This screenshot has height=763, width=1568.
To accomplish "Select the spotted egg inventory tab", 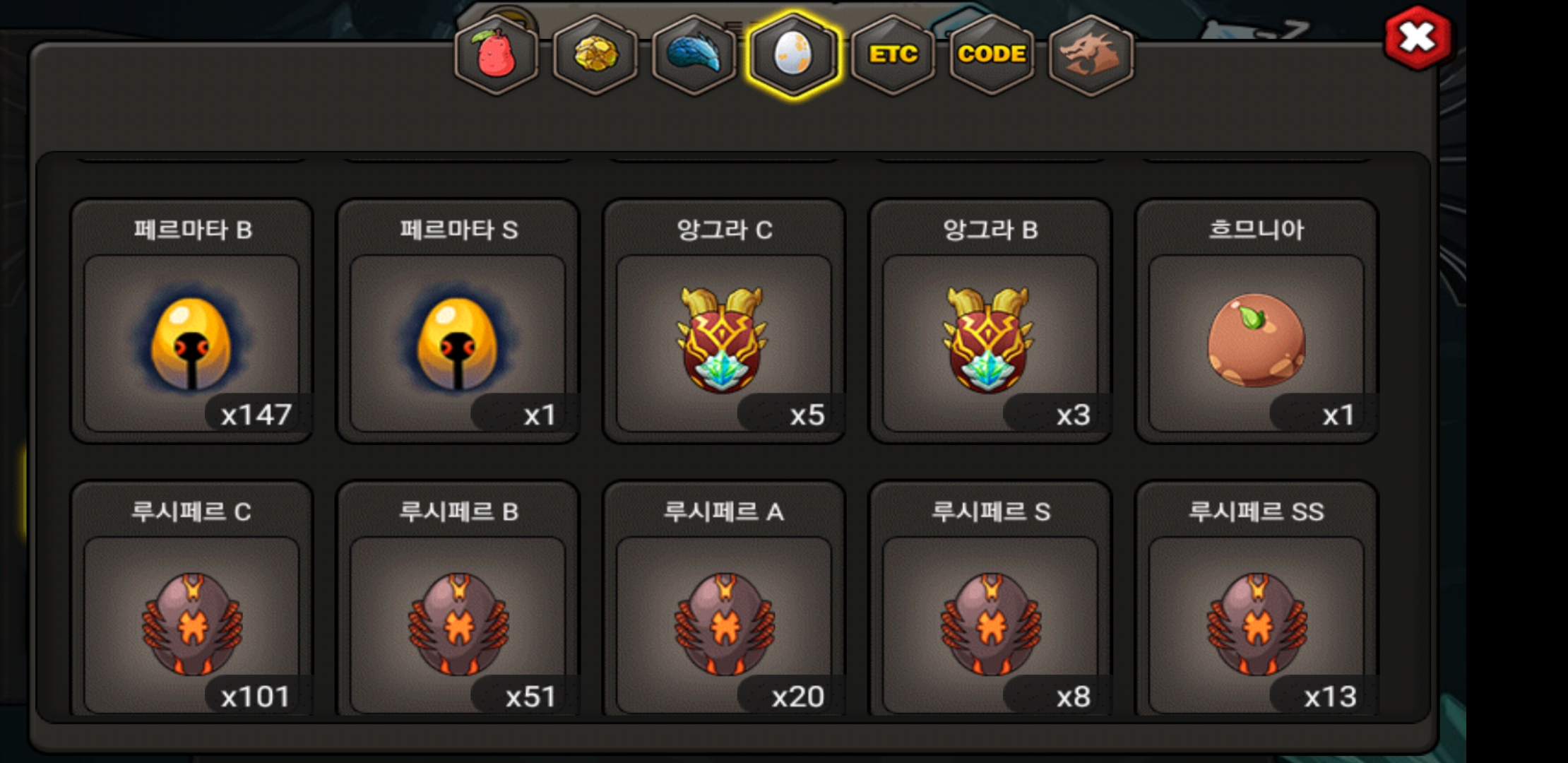I will [793, 54].
